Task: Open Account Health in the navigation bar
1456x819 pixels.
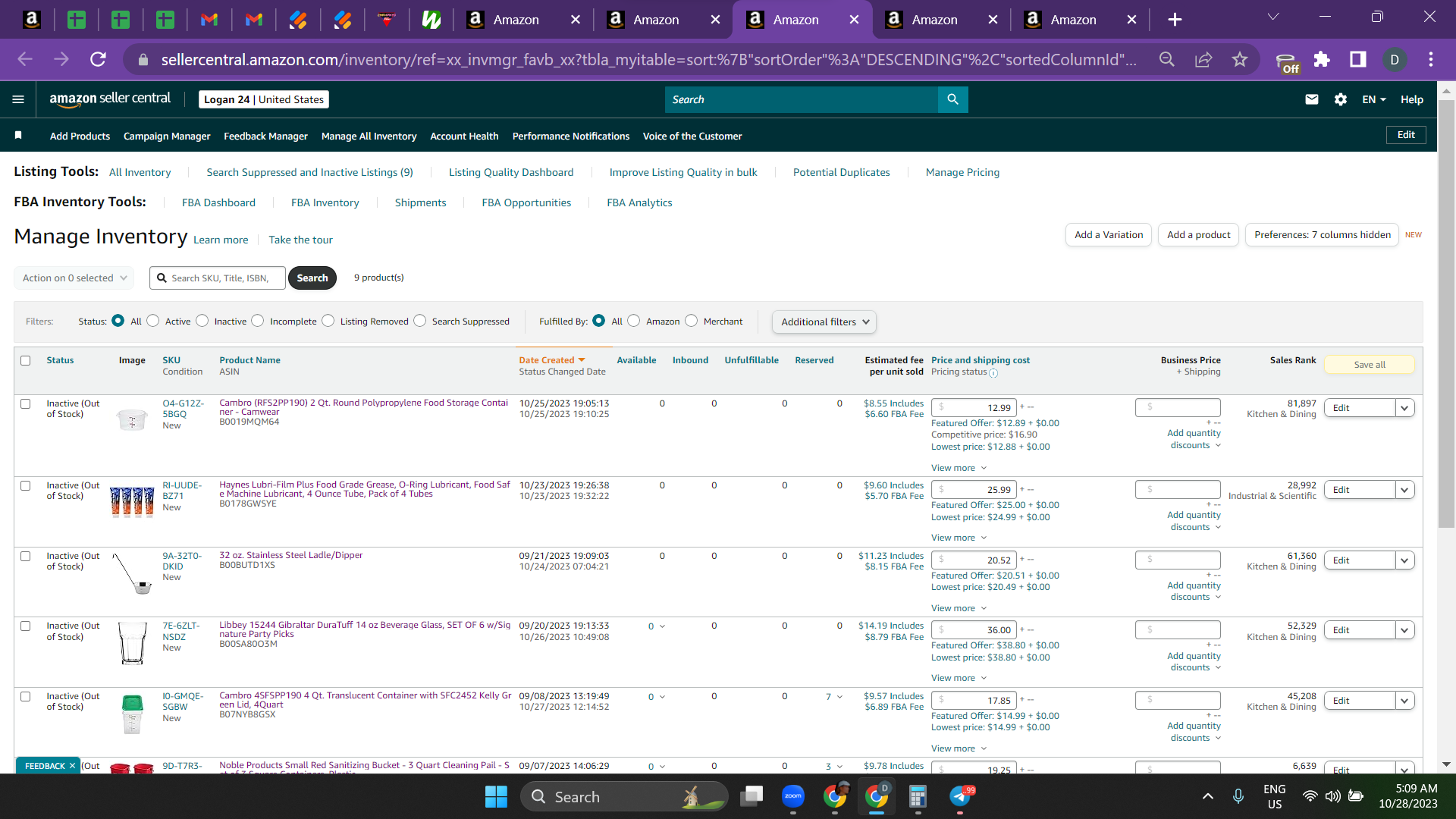Action: coord(464,136)
